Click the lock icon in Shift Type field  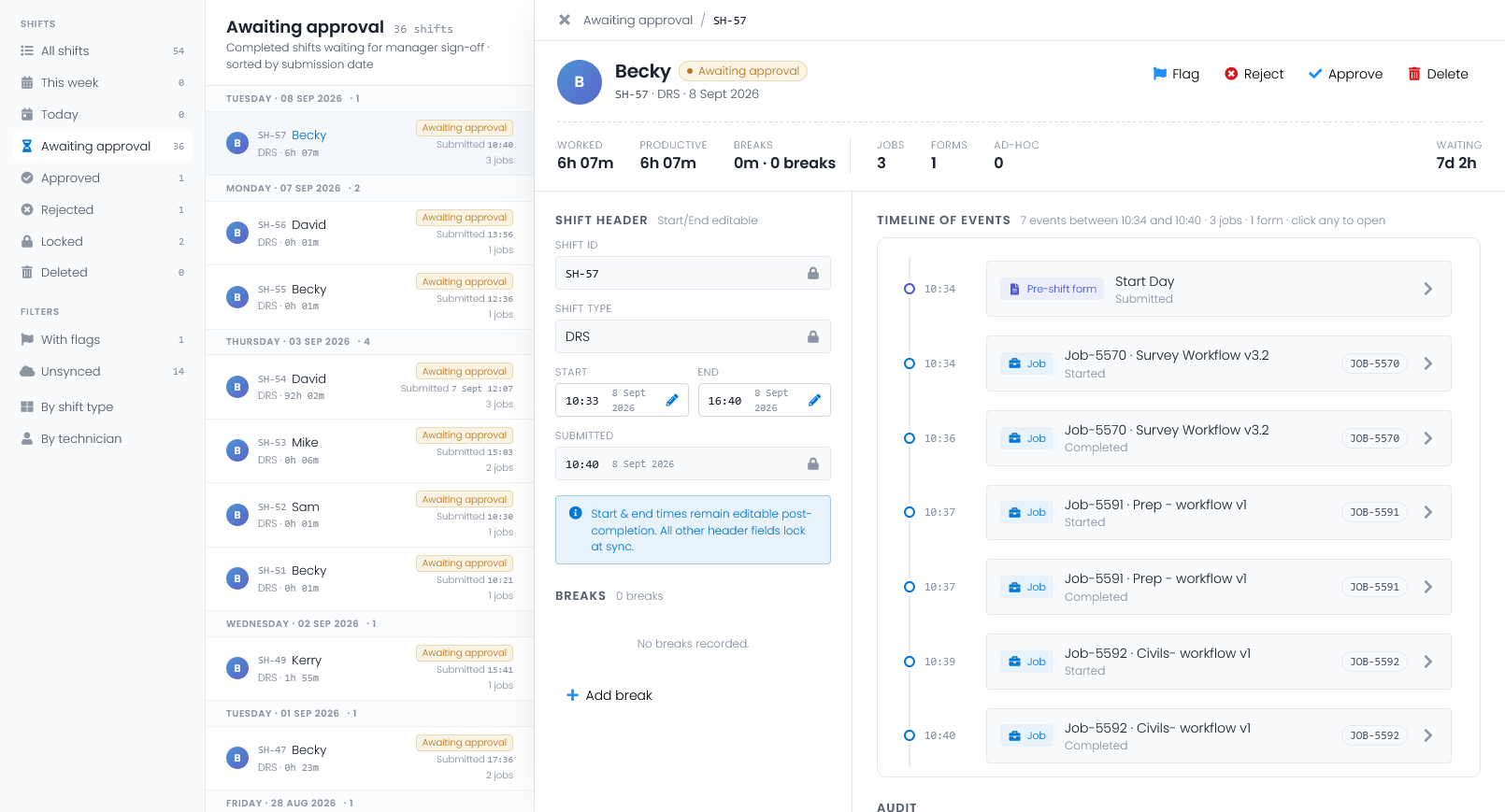pos(813,336)
